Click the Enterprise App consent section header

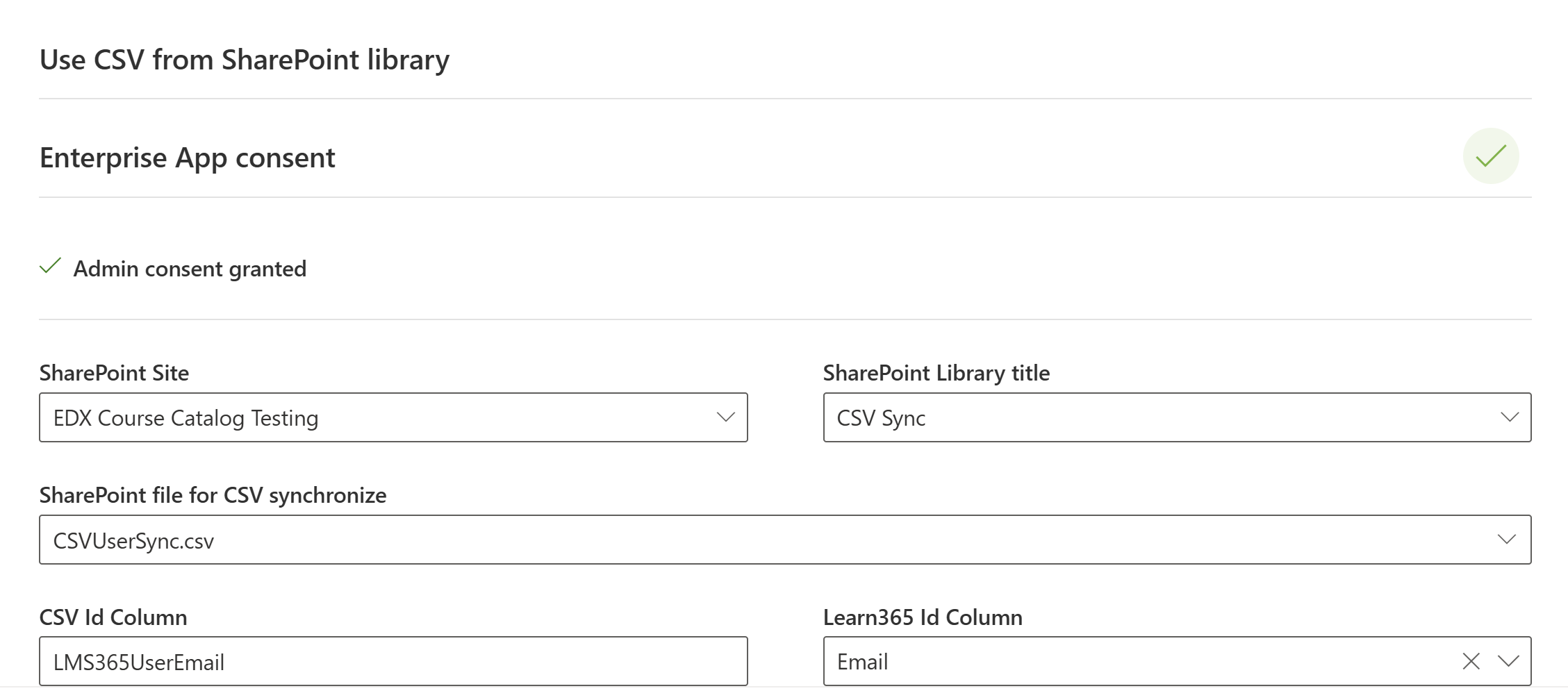click(x=188, y=158)
